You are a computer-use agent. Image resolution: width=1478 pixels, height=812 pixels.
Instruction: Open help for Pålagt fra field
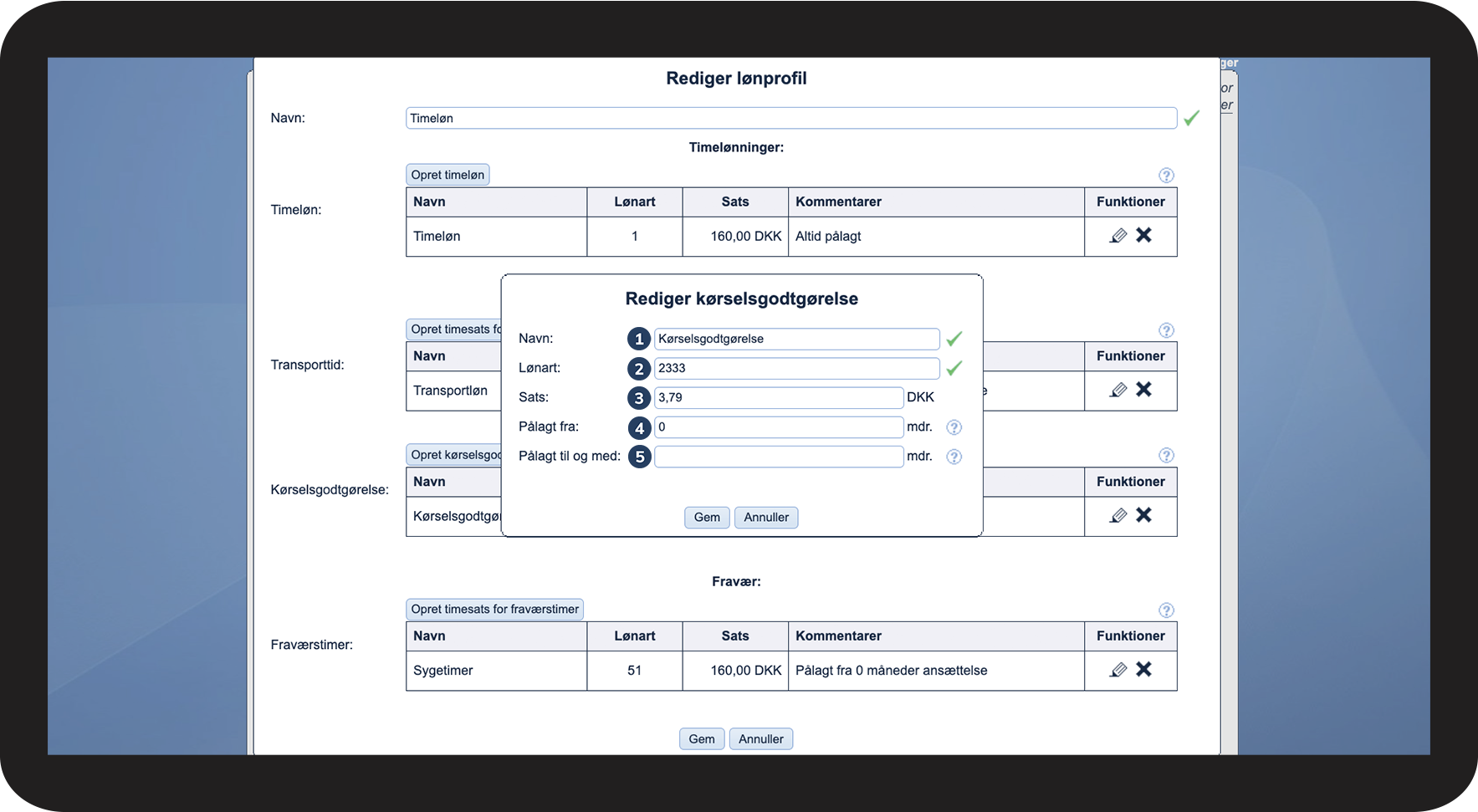[x=954, y=427]
